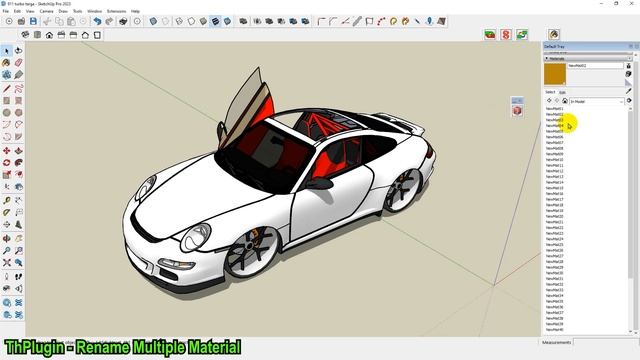Pick the Eraser tool
640x360 pixels.
[18, 63]
